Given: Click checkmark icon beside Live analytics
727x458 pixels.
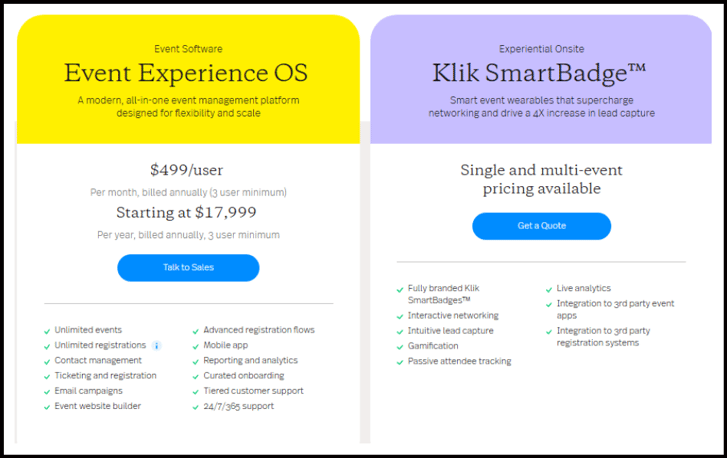Looking at the screenshot, I should (x=548, y=289).
